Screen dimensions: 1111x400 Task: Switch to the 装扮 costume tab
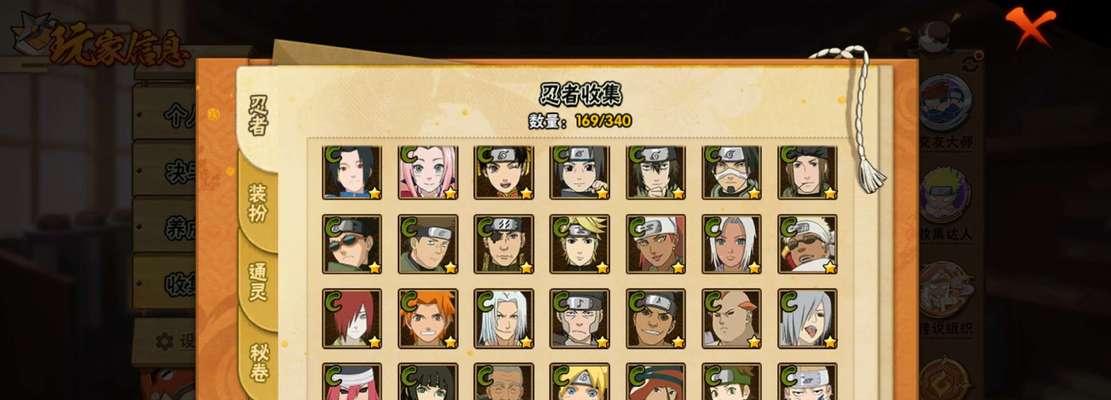258,202
